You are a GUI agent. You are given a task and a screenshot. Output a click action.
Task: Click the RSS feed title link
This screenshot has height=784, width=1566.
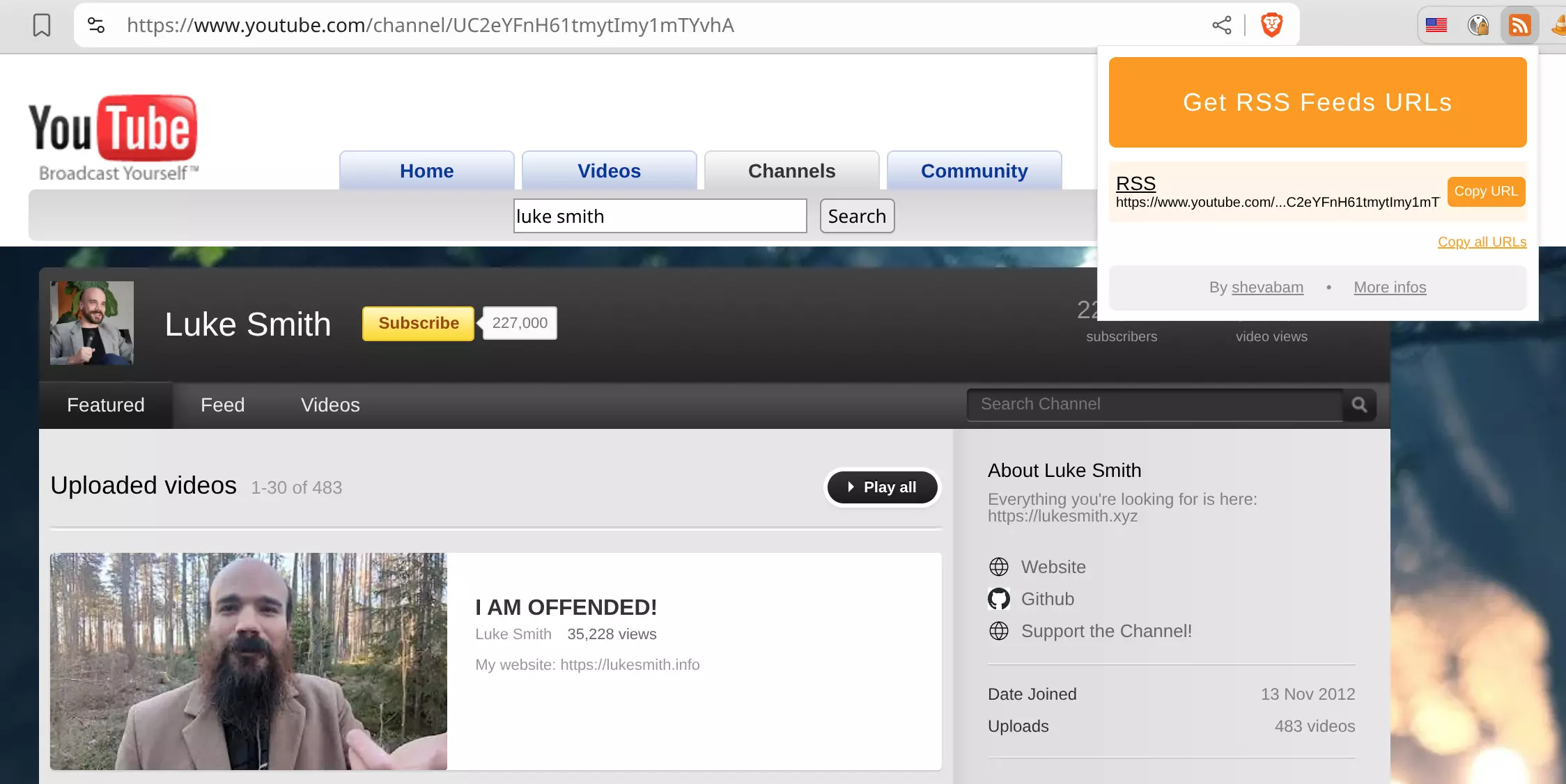click(1135, 183)
